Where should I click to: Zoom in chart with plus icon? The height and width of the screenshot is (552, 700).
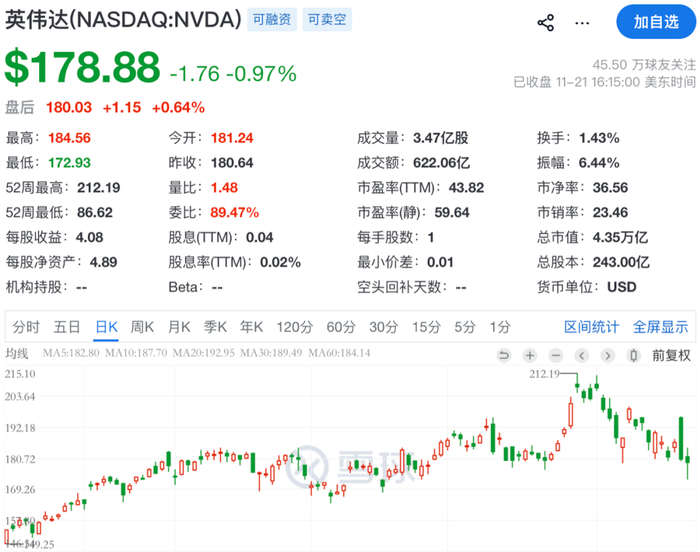coord(530,355)
